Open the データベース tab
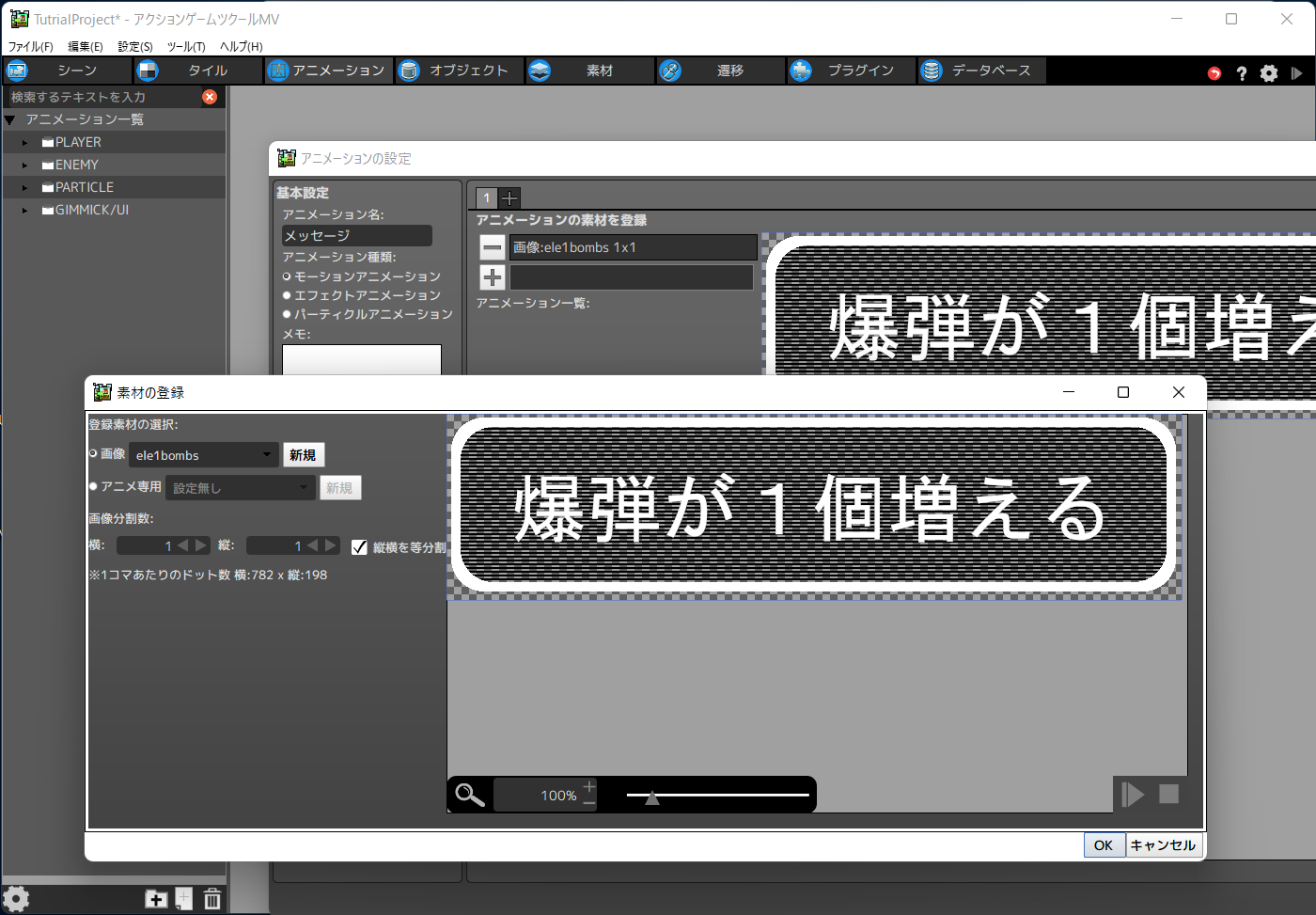This screenshot has width=1316, height=915. [x=980, y=71]
